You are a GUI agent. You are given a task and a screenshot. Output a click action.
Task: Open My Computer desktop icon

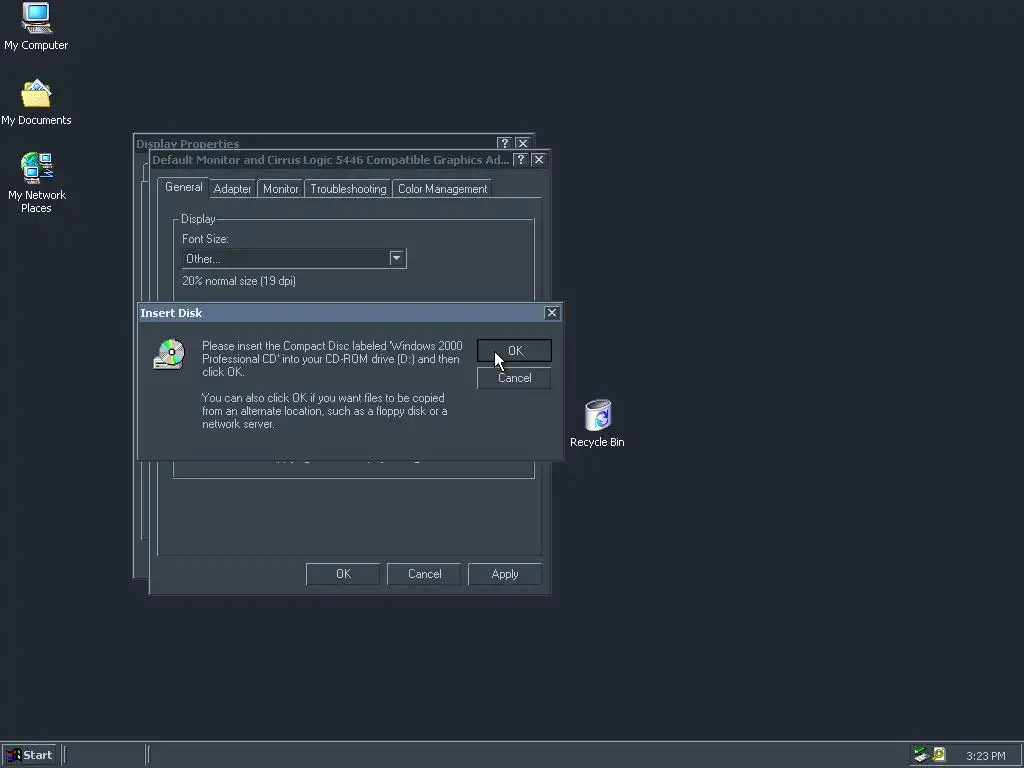[x=36, y=26]
